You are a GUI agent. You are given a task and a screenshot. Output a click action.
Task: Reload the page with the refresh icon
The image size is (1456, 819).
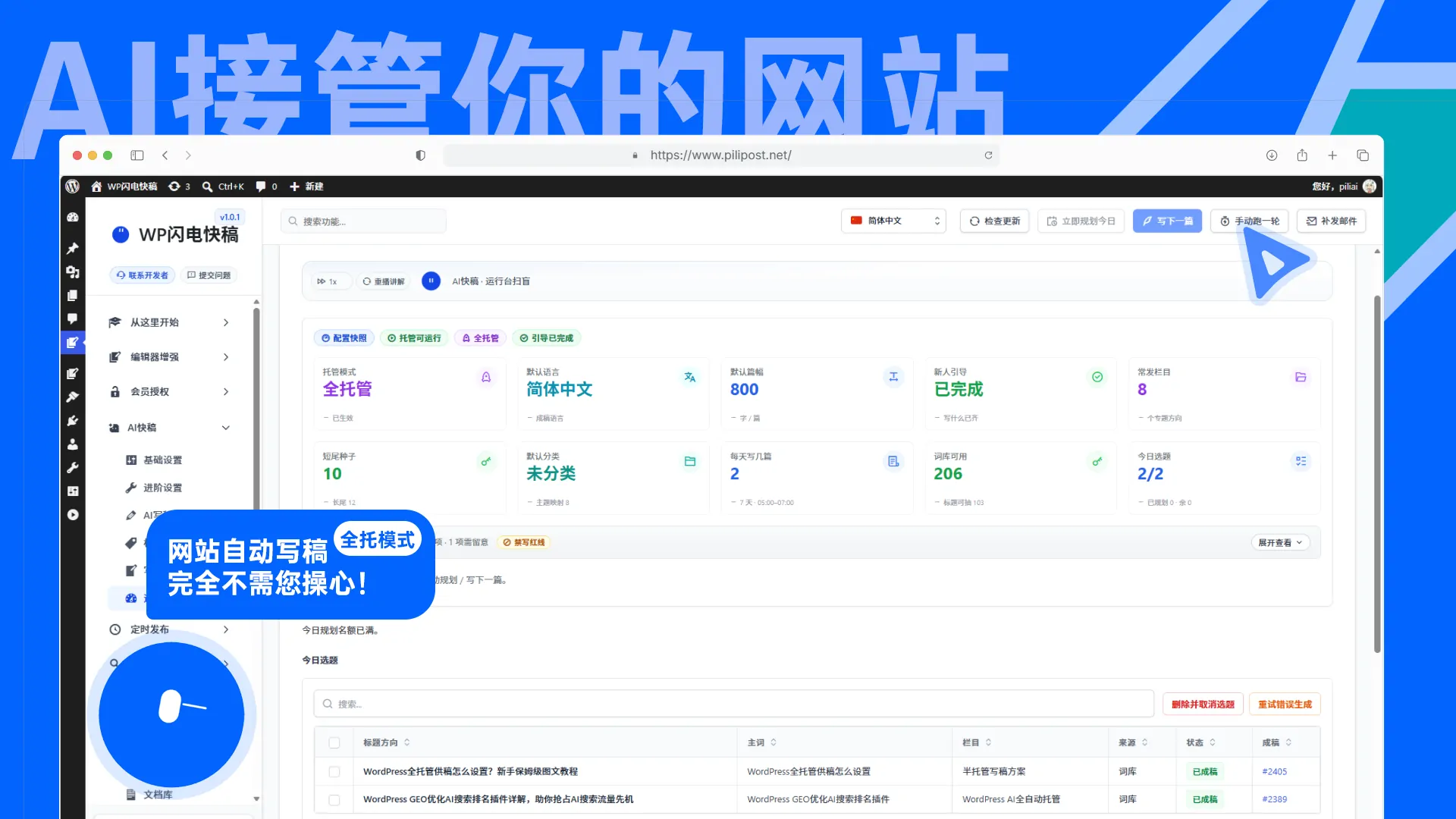click(988, 155)
